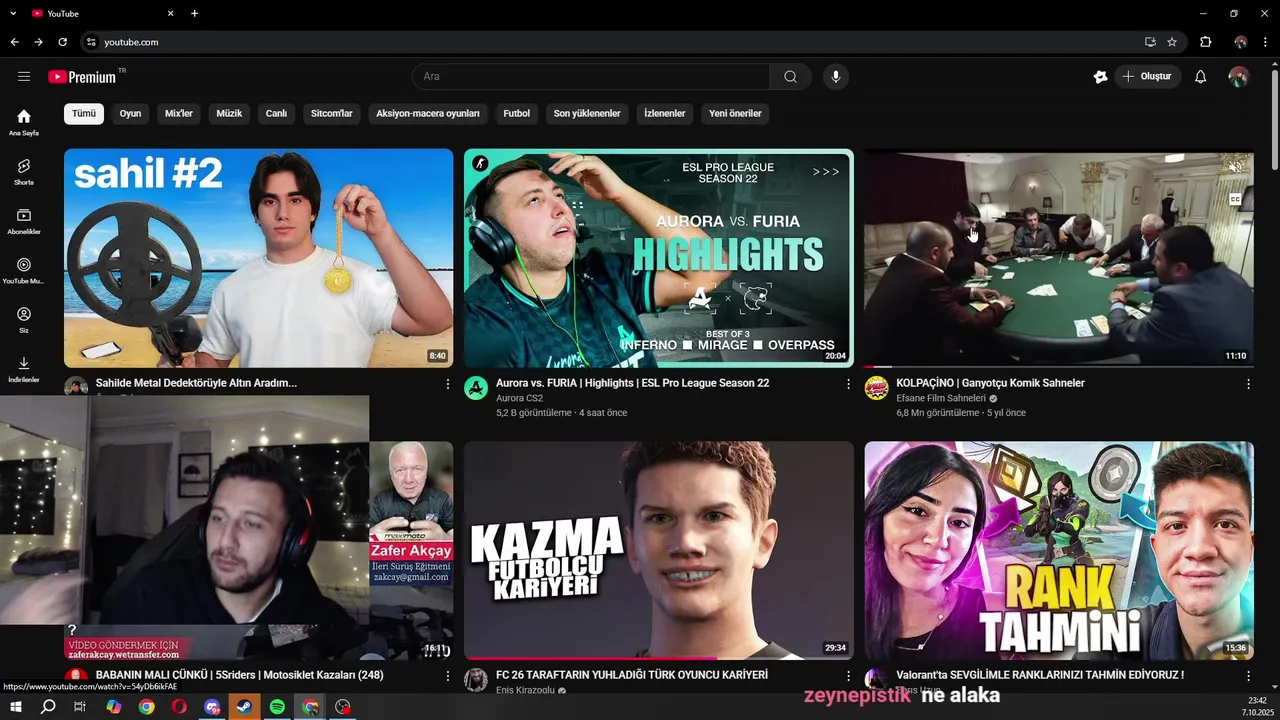This screenshot has height=720, width=1280.
Task: Open the Oluştur create menu
Action: point(1148,77)
